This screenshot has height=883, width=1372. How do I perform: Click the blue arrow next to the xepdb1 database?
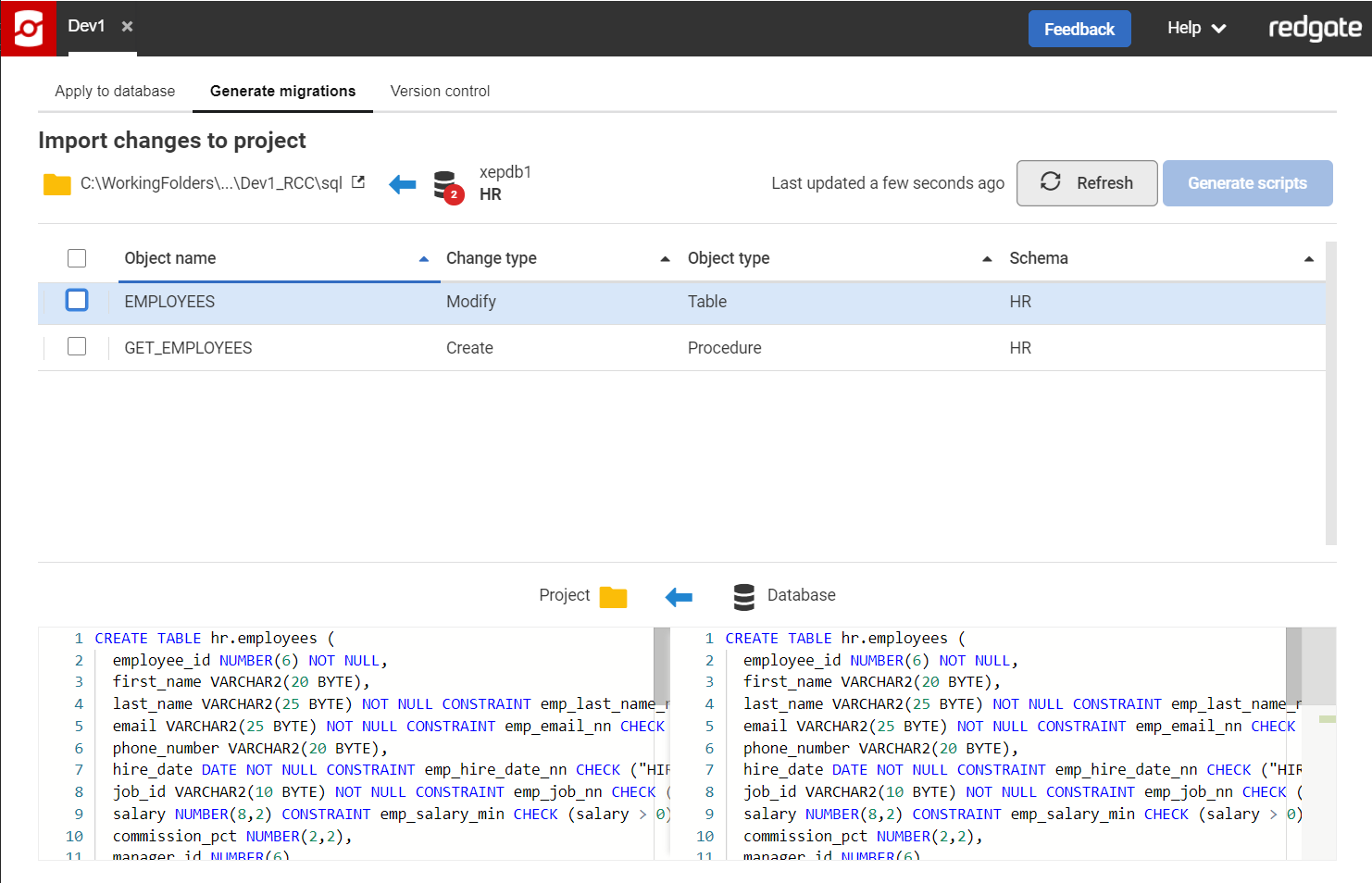tap(402, 184)
